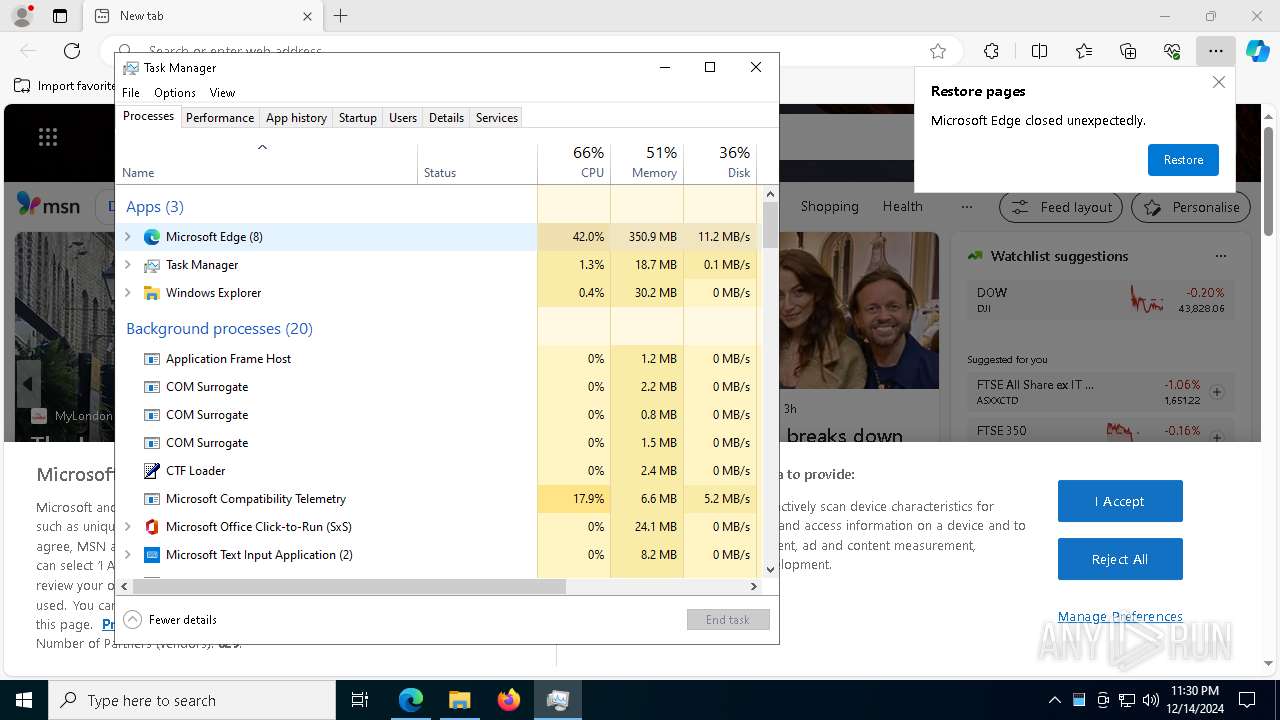Refresh the Edge page
This screenshot has height=720, width=1280.
pos(72,50)
